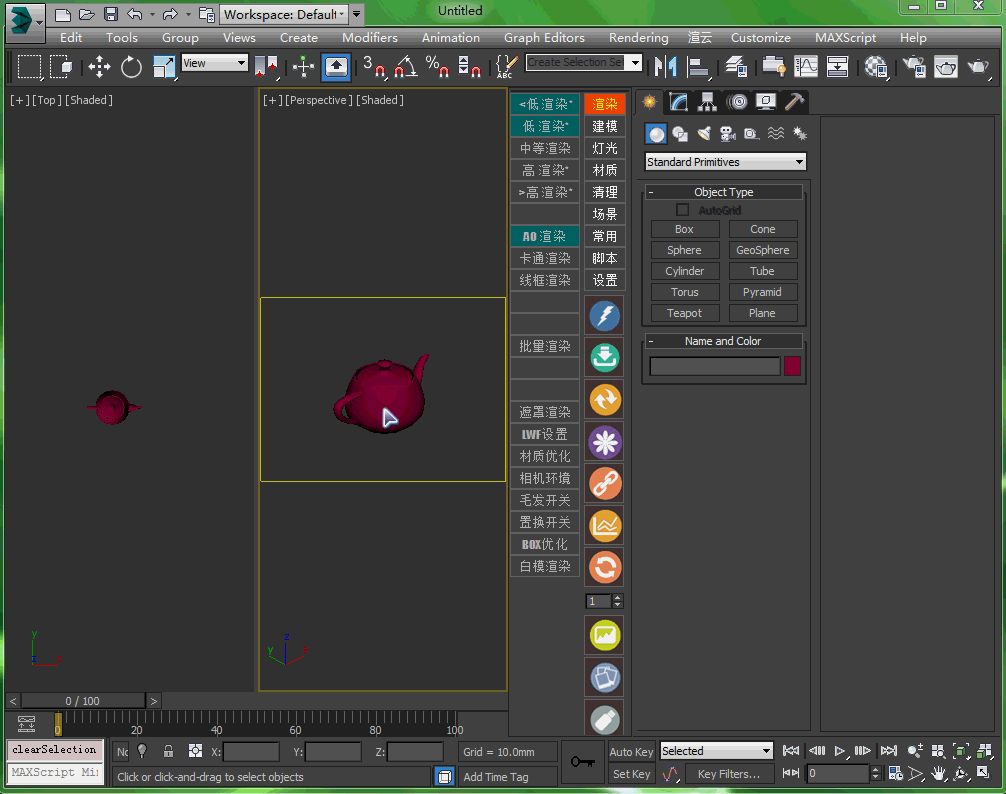Click the object color swatch

(x=792, y=367)
